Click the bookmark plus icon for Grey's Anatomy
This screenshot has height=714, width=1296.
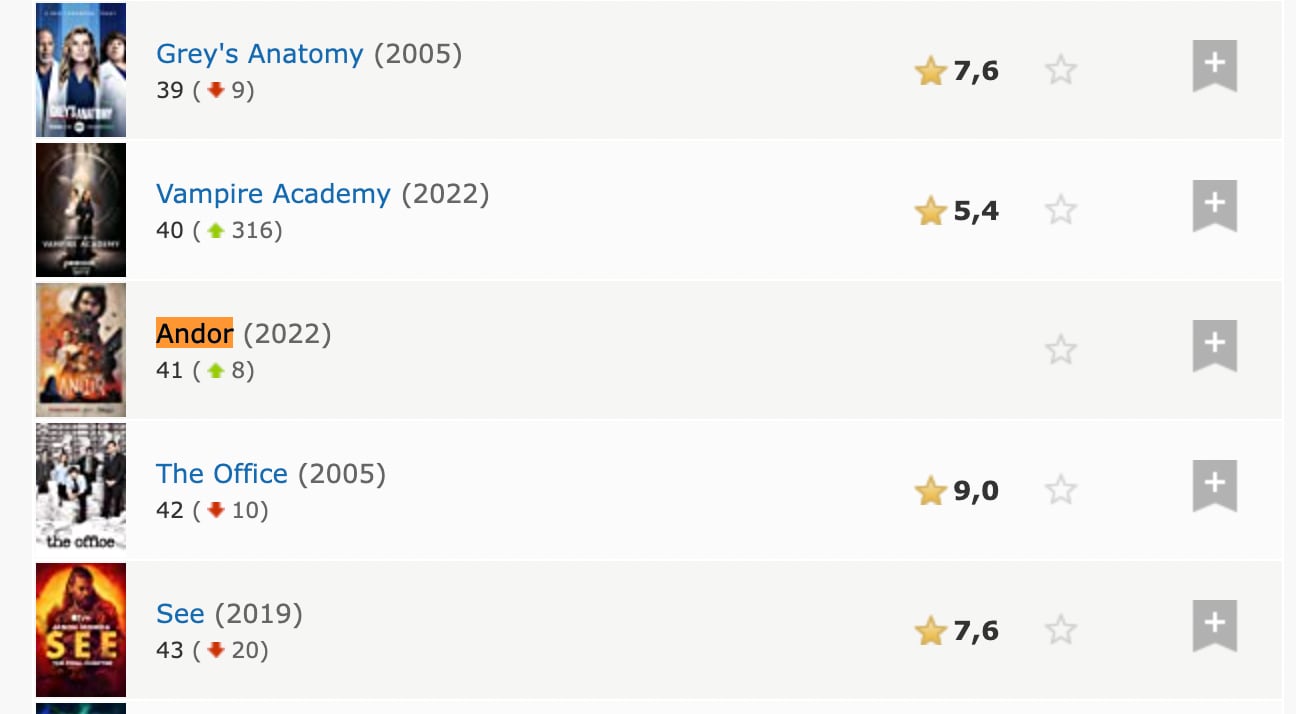[x=1214, y=64]
